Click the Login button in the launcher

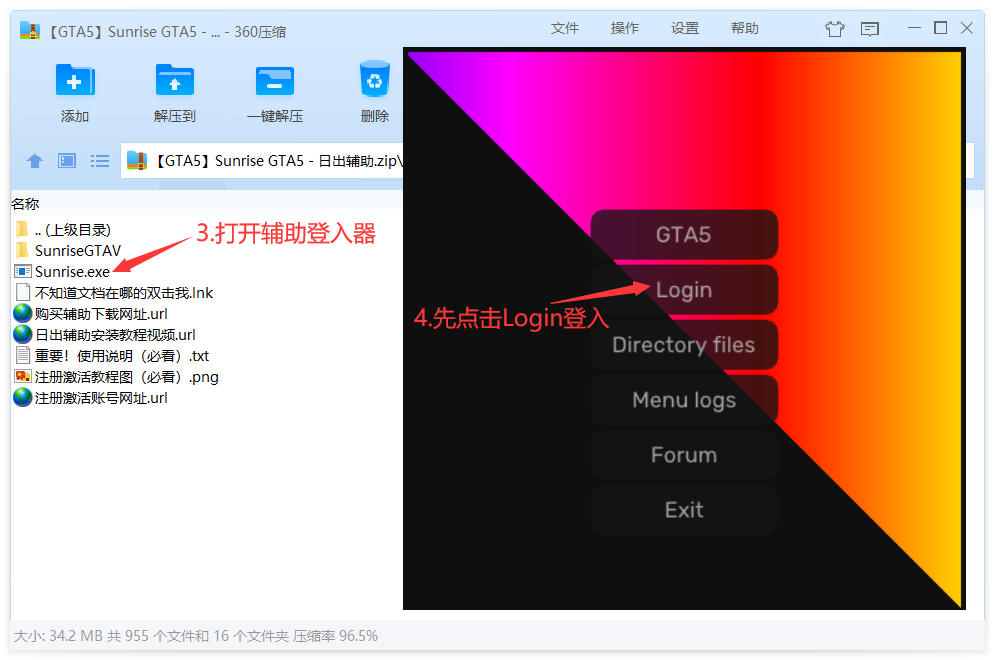684,289
